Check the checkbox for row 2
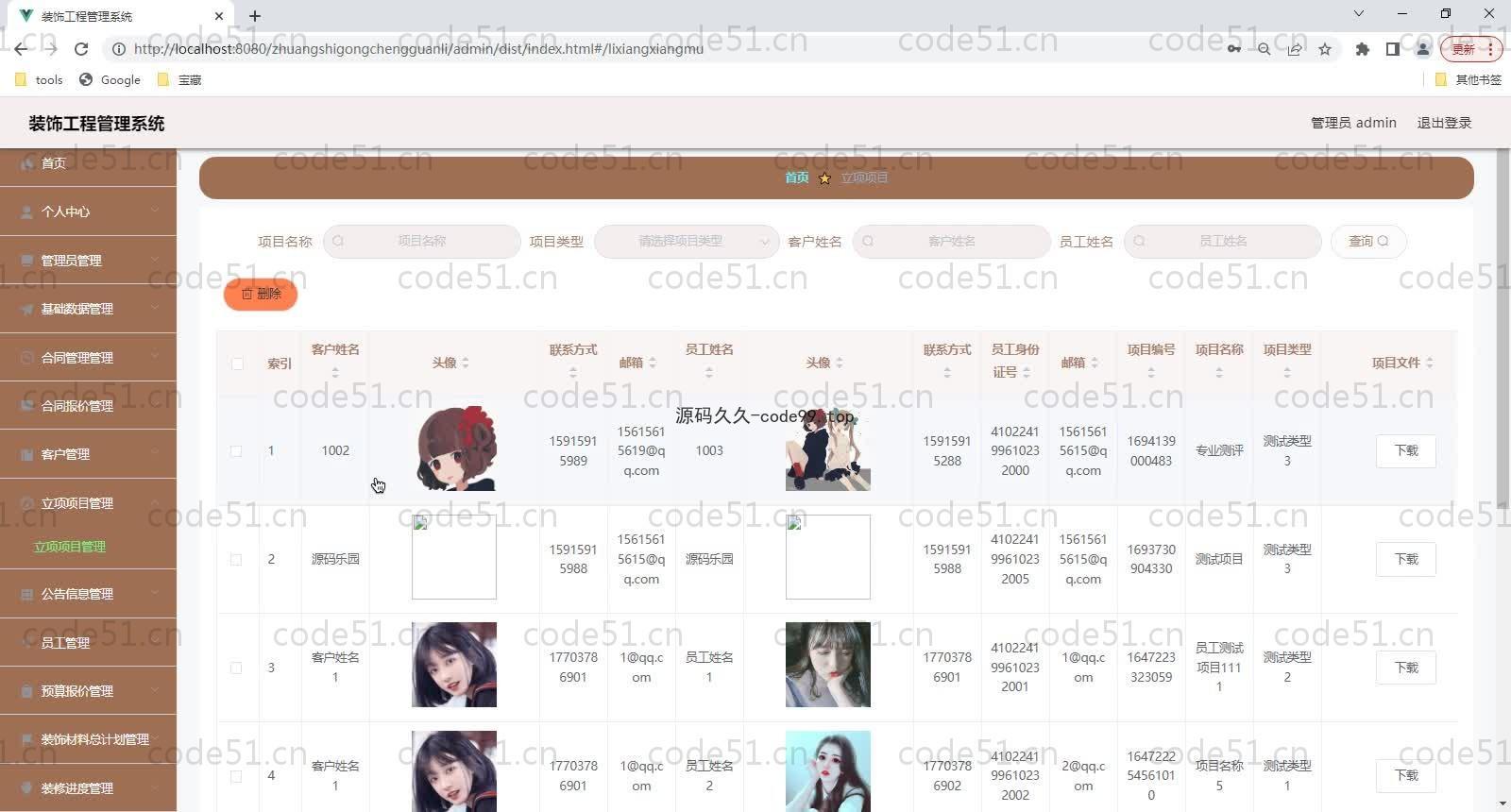 [x=236, y=559]
